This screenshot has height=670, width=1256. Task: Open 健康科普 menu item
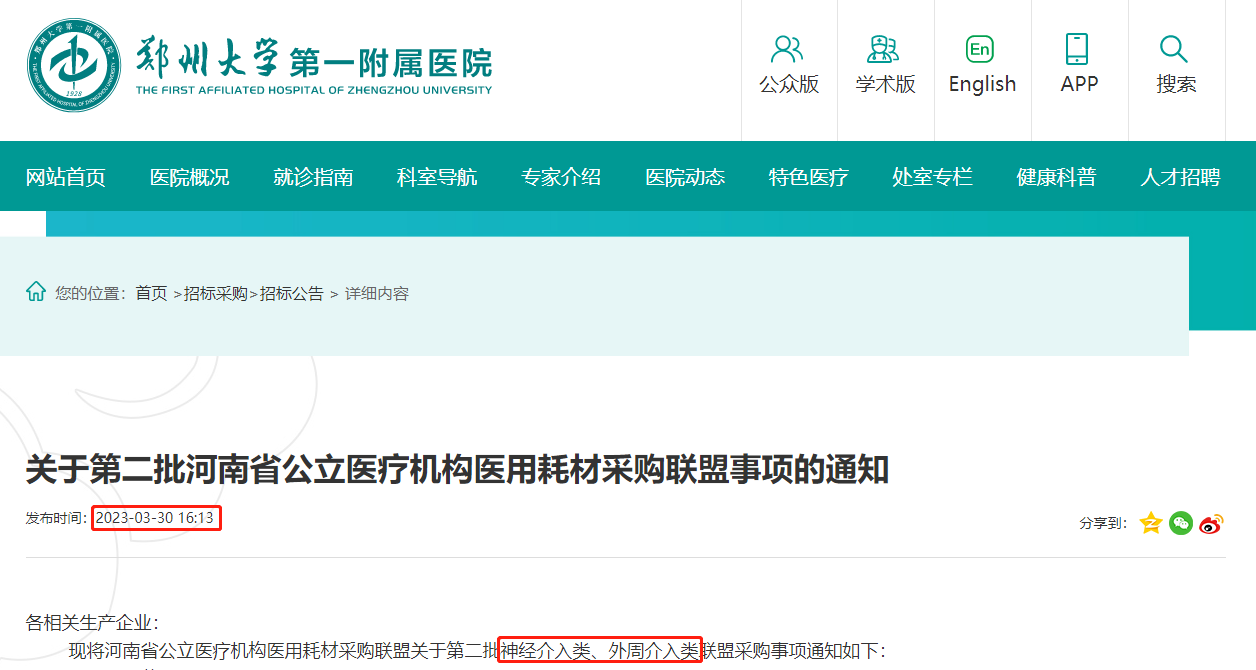pos(1056,177)
